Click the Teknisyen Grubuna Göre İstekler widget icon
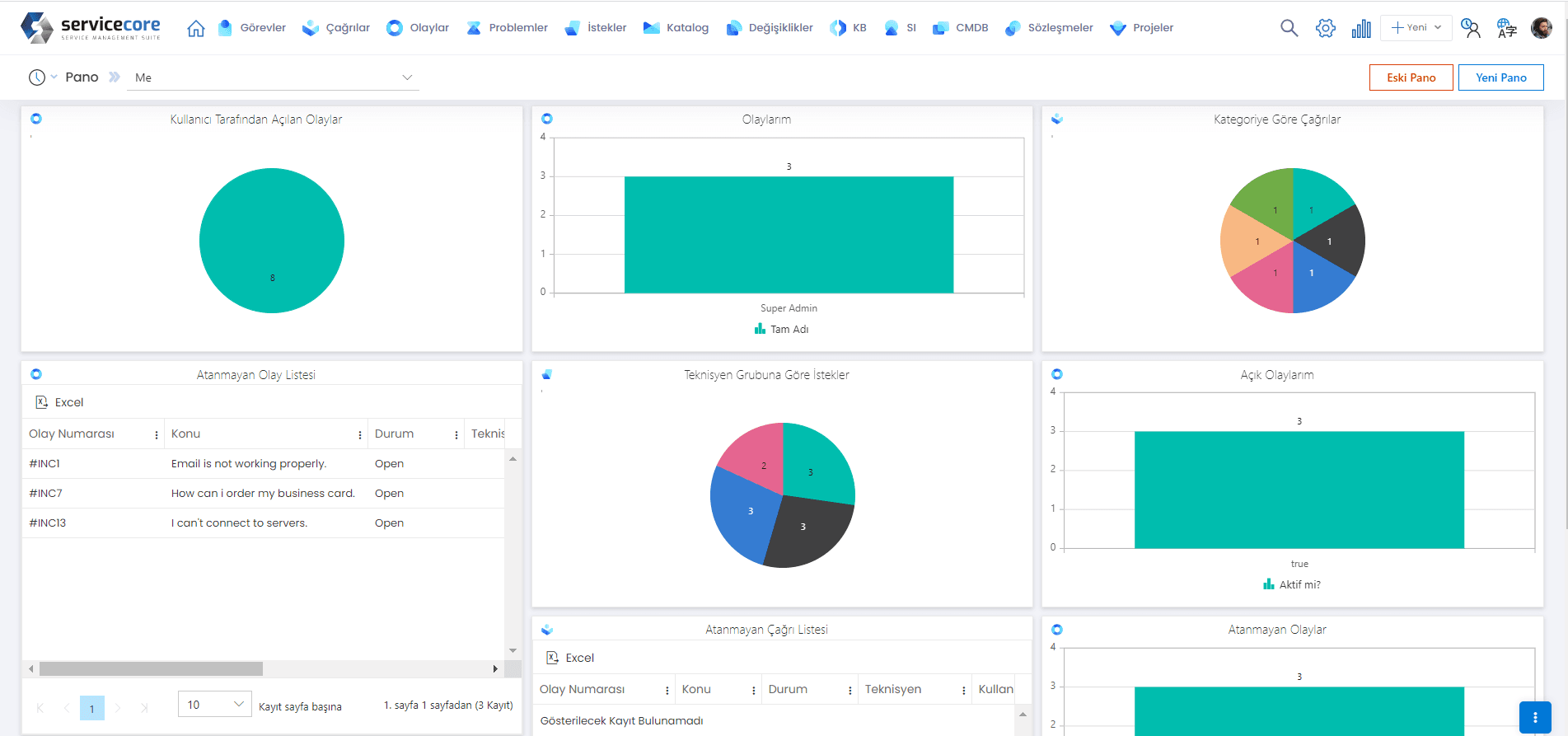The image size is (1568, 736). 547,374
